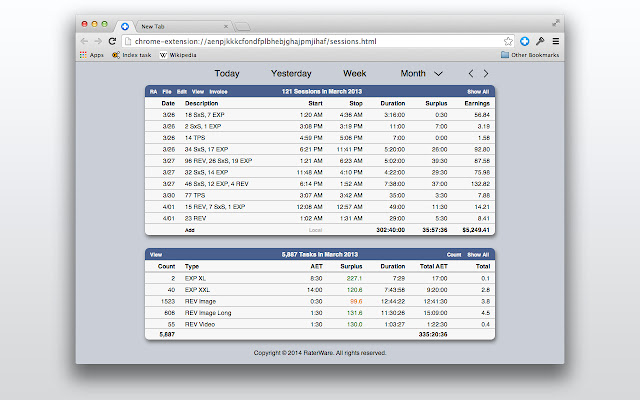The width and height of the screenshot is (640, 400).
Task: Click the bookmark star icon in address bar
Action: click(509, 41)
